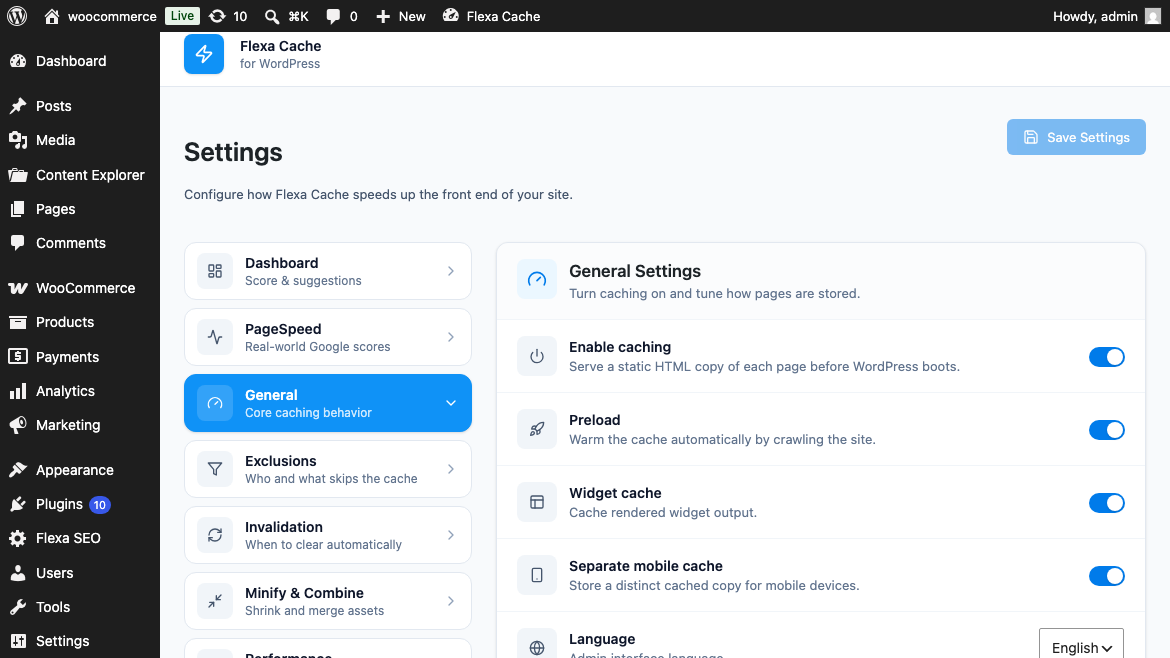
Task: Click the General gauge icon in nav
Action: [x=215, y=403]
